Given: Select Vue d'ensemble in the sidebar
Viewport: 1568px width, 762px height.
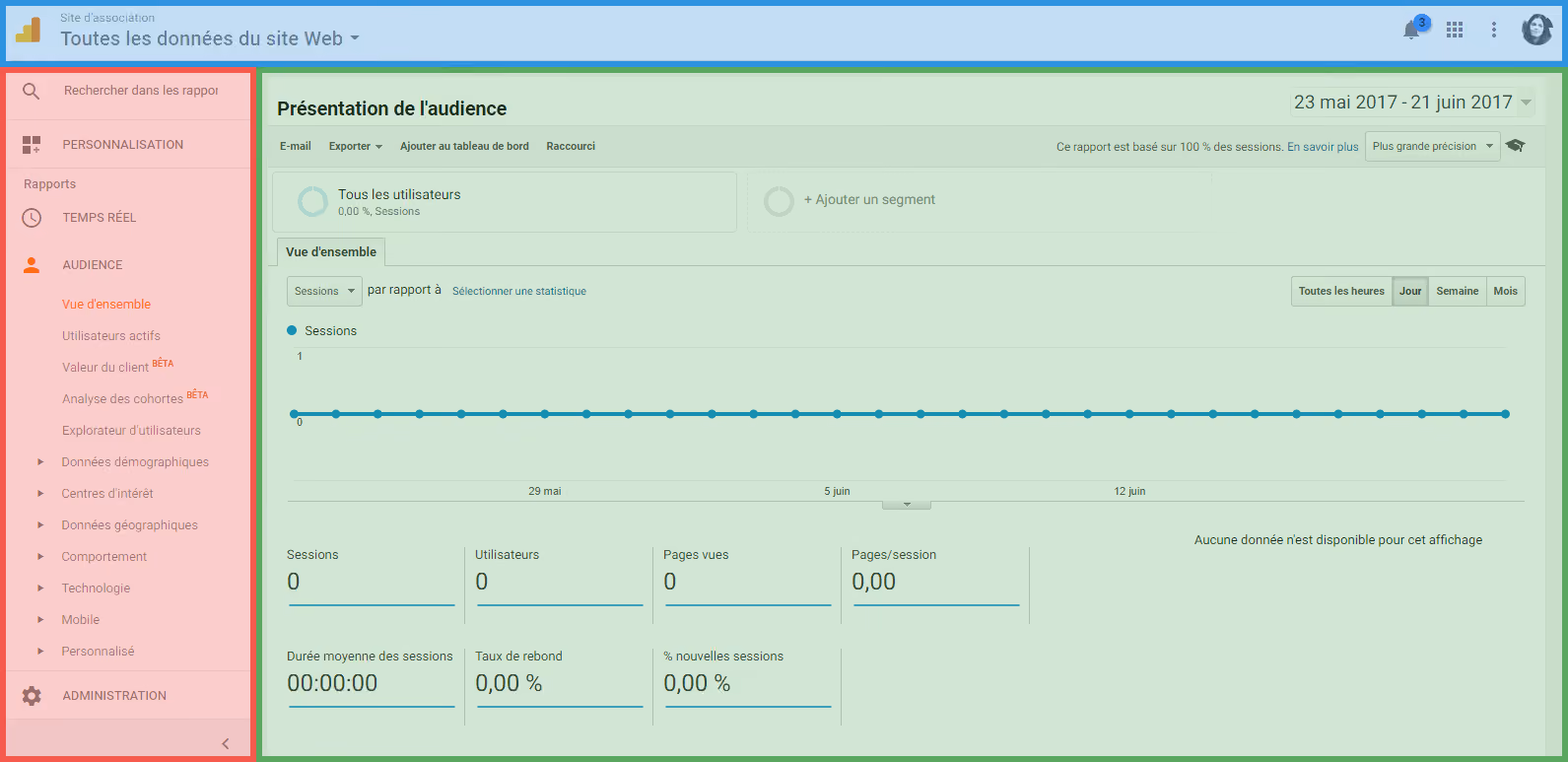Looking at the screenshot, I should (x=106, y=305).
